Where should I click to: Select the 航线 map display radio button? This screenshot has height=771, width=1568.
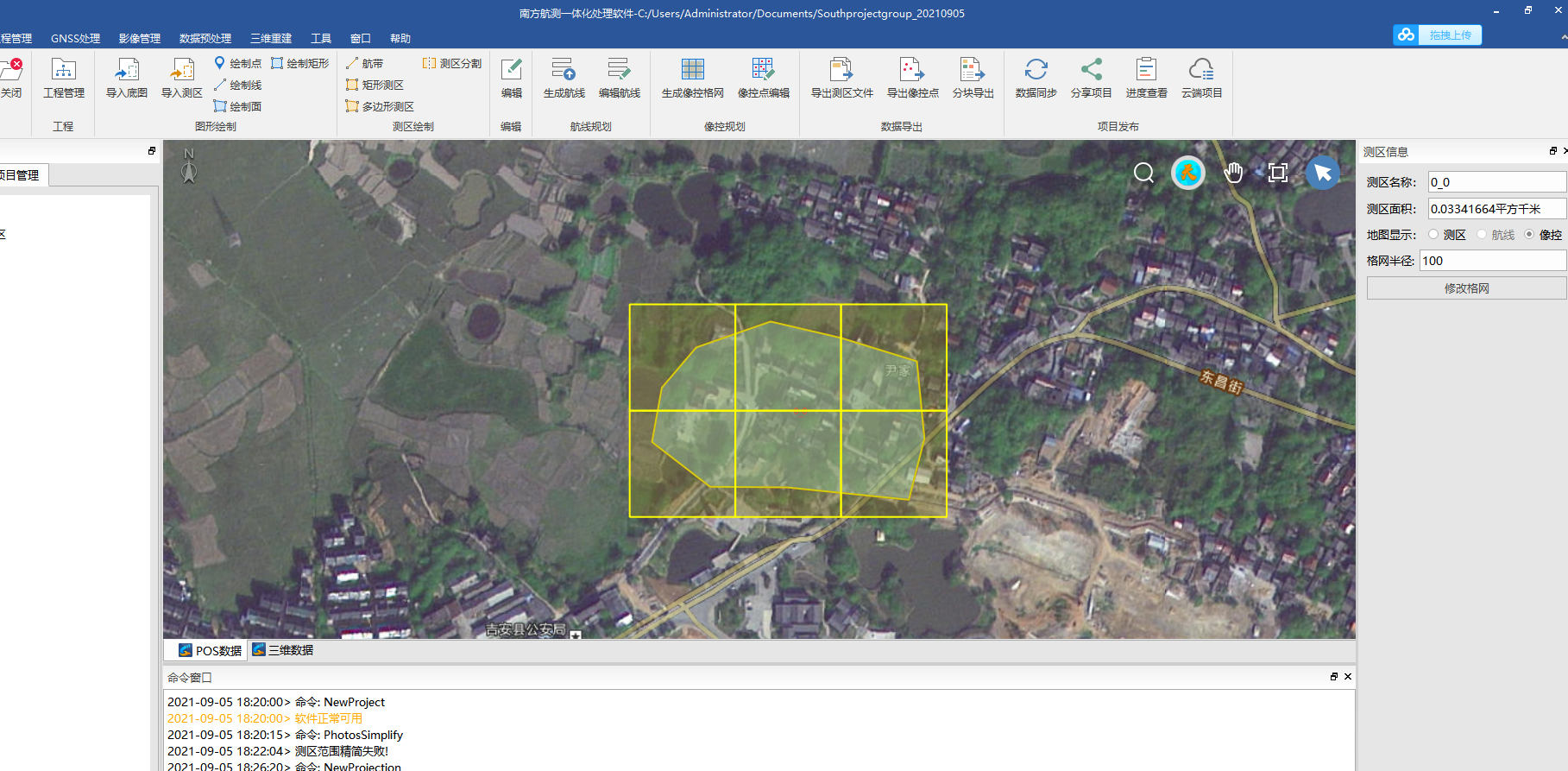click(1482, 235)
